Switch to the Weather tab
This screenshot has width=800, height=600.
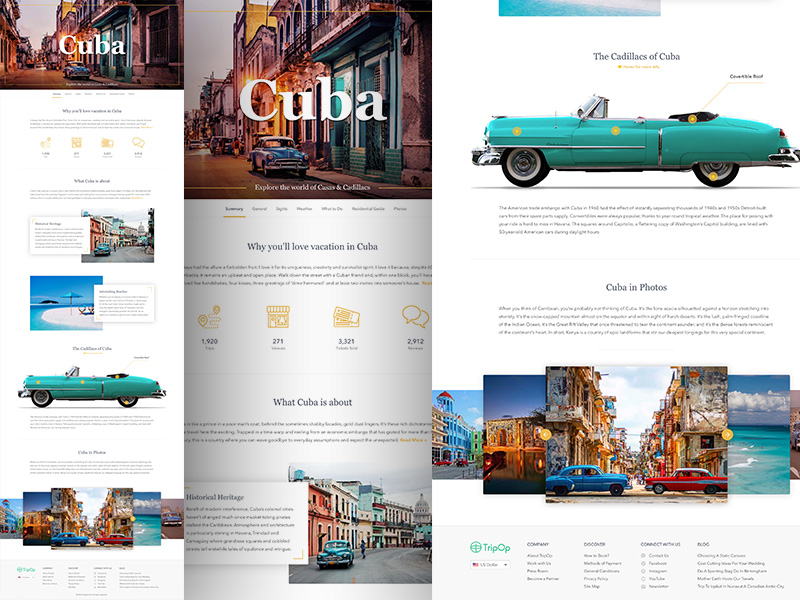304,209
